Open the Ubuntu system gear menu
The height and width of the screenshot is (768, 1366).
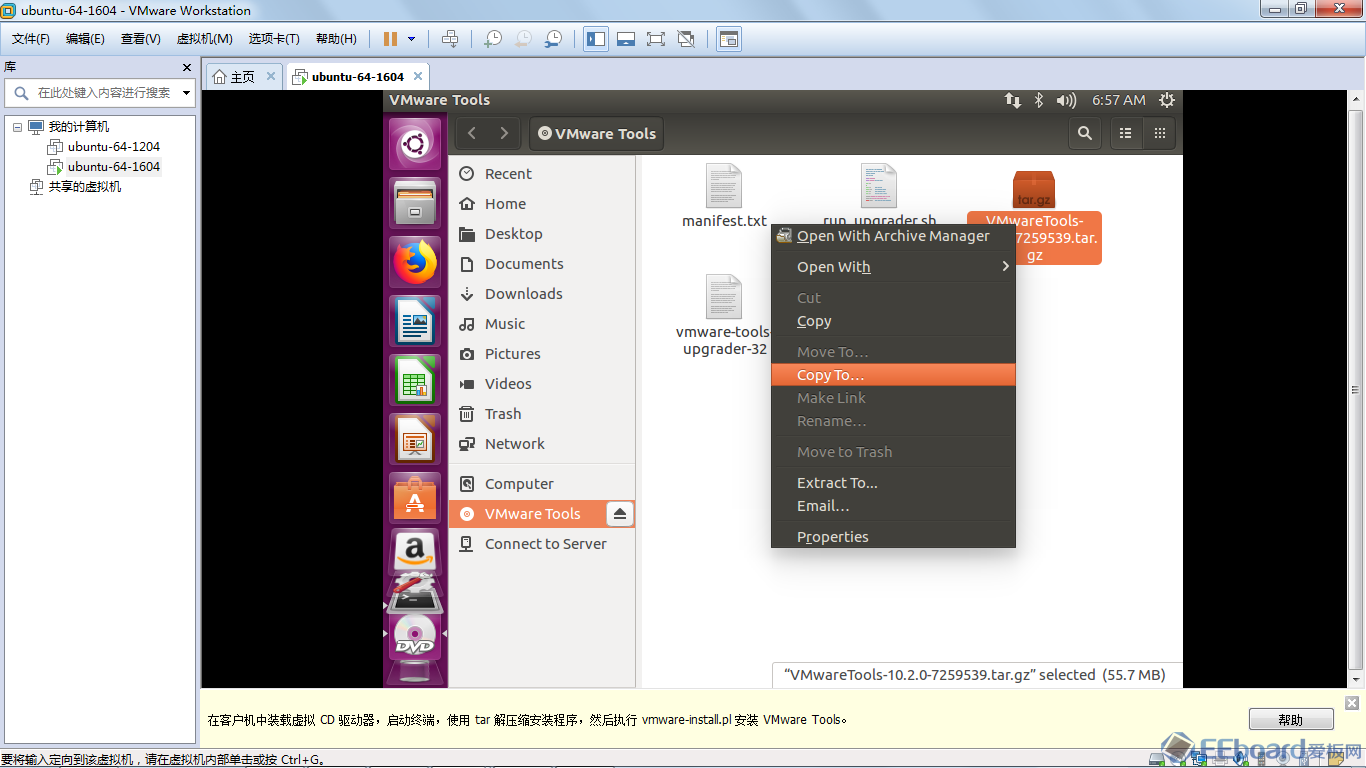(1166, 100)
